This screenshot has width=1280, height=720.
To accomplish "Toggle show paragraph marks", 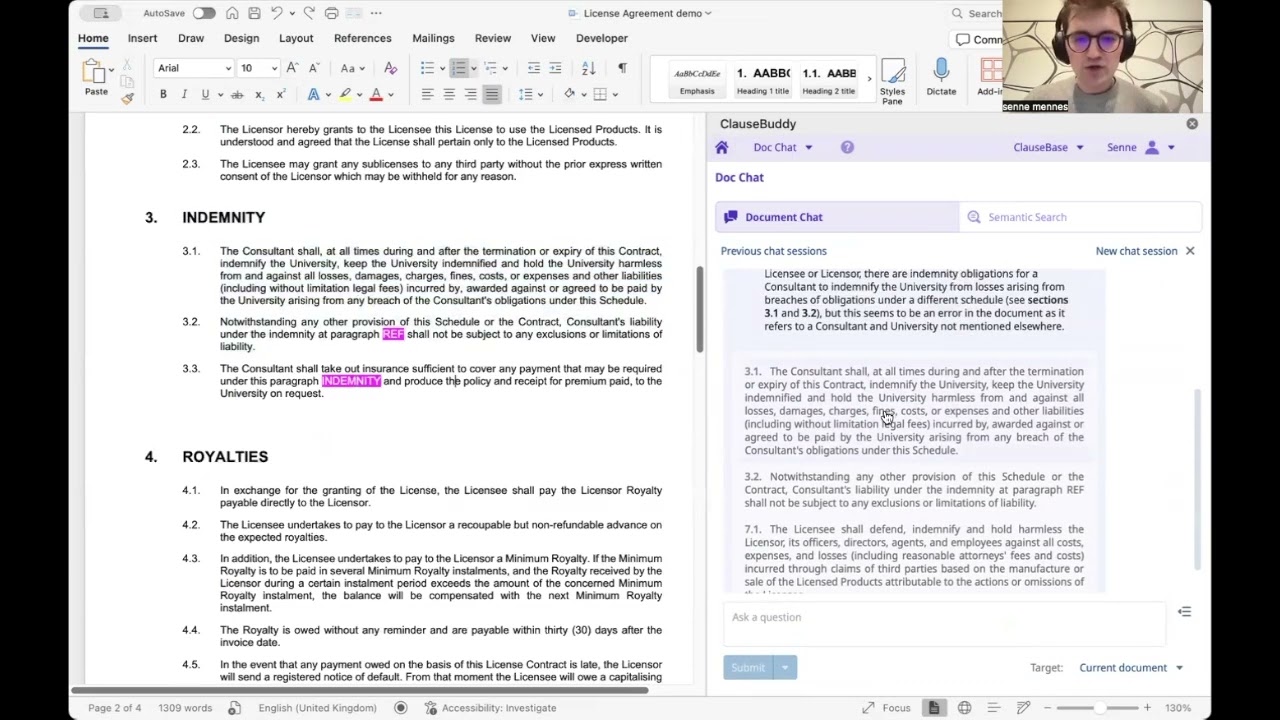I will 622,68.
